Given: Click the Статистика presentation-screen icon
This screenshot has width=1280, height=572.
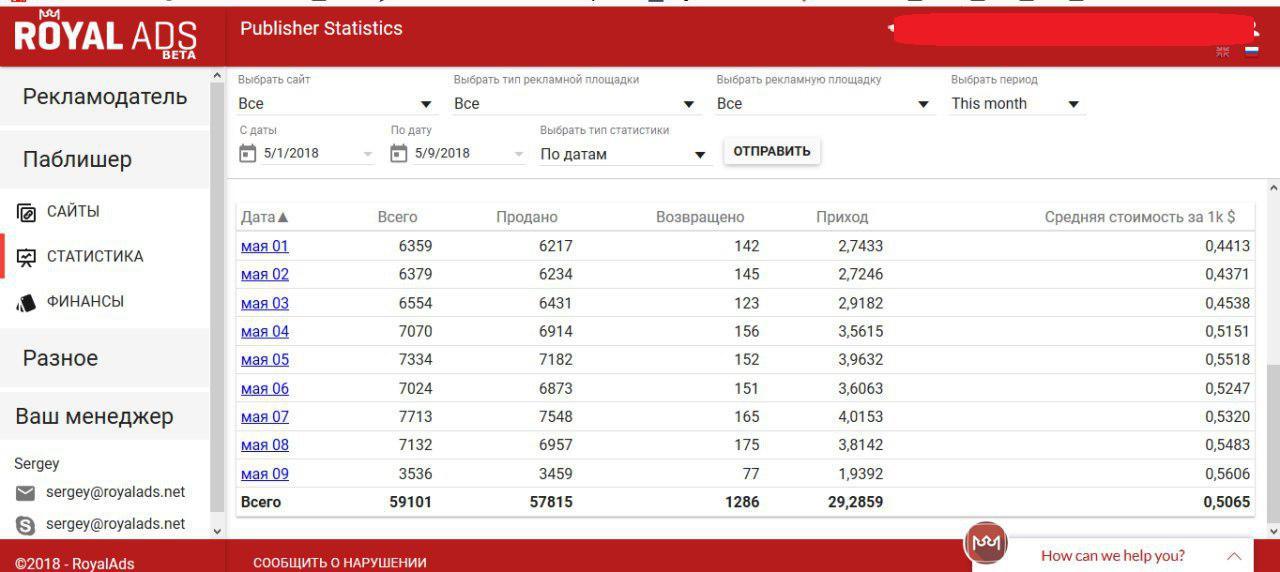Looking at the screenshot, I should tap(26, 257).
